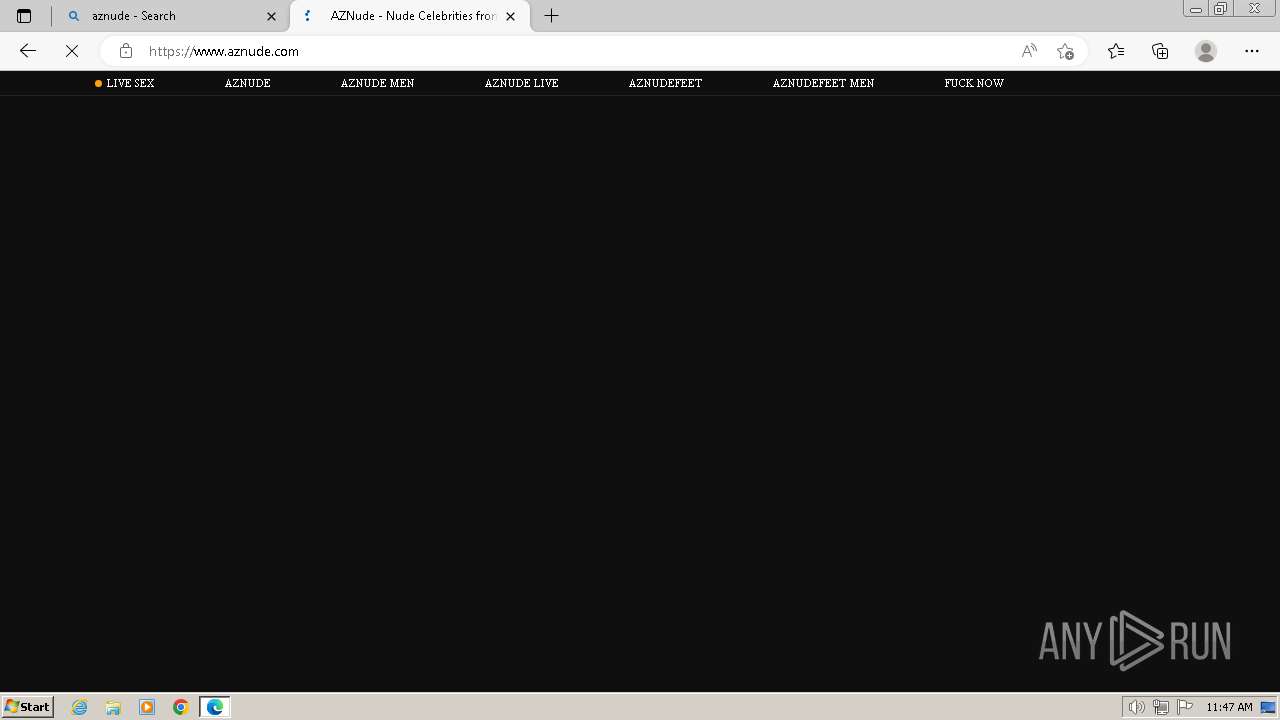Screen dimensions: 1280x720
Task: Open the Windows Start menu
Action: click(x=28, y=706)
